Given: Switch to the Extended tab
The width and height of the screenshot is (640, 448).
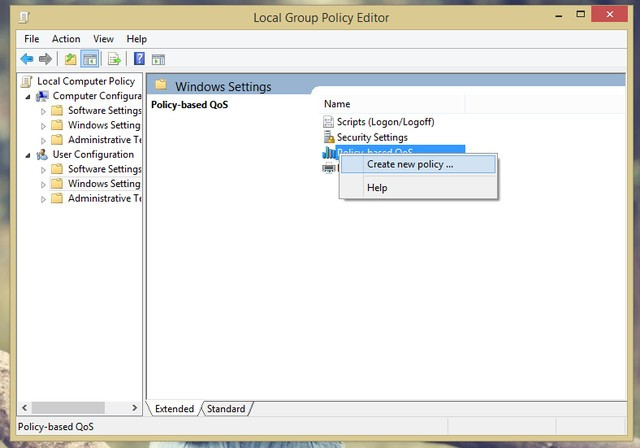Looking at the screenshot, I should coord(174,409).
